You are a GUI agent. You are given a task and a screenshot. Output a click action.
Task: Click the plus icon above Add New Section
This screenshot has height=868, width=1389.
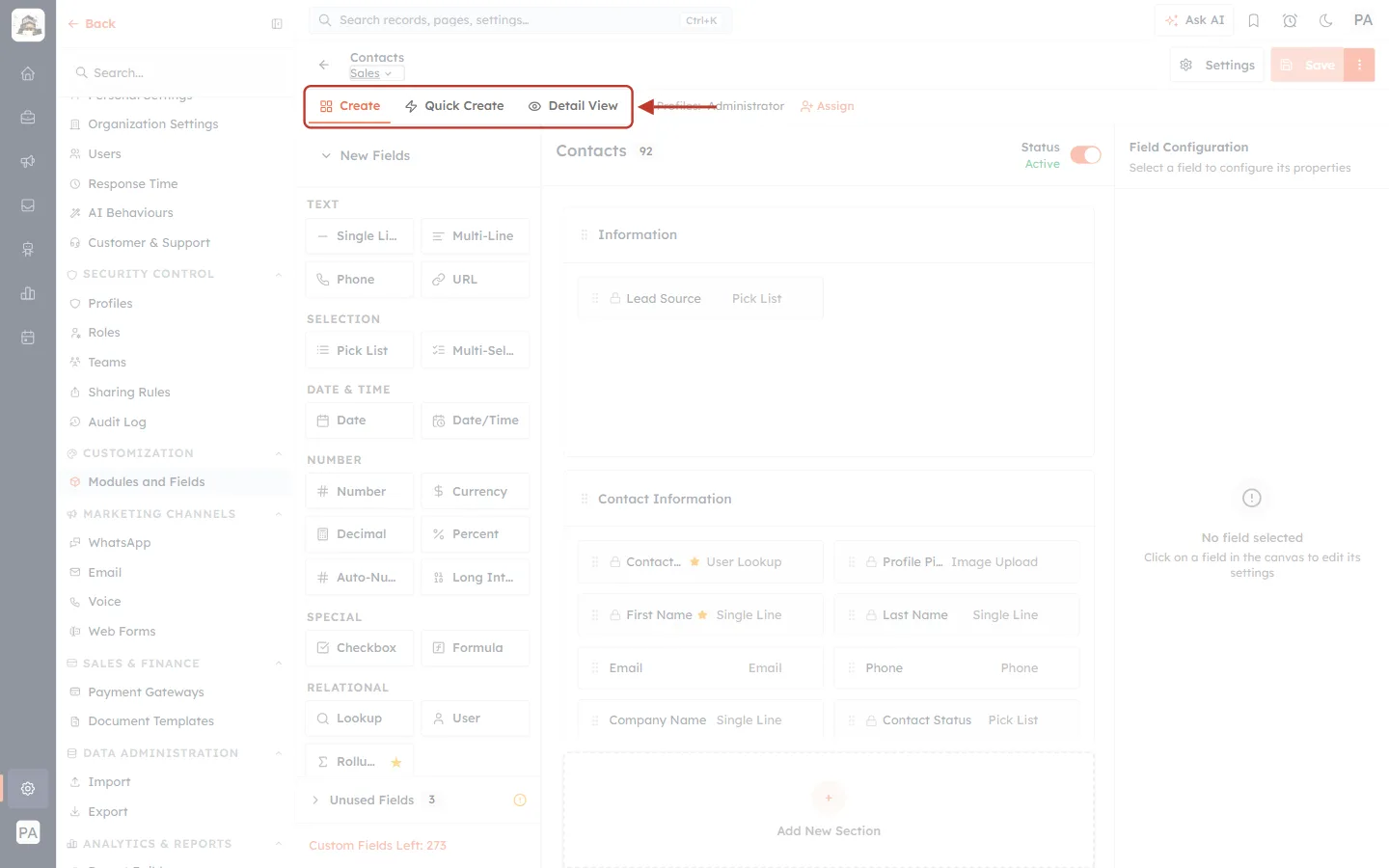tap(829, 798)
